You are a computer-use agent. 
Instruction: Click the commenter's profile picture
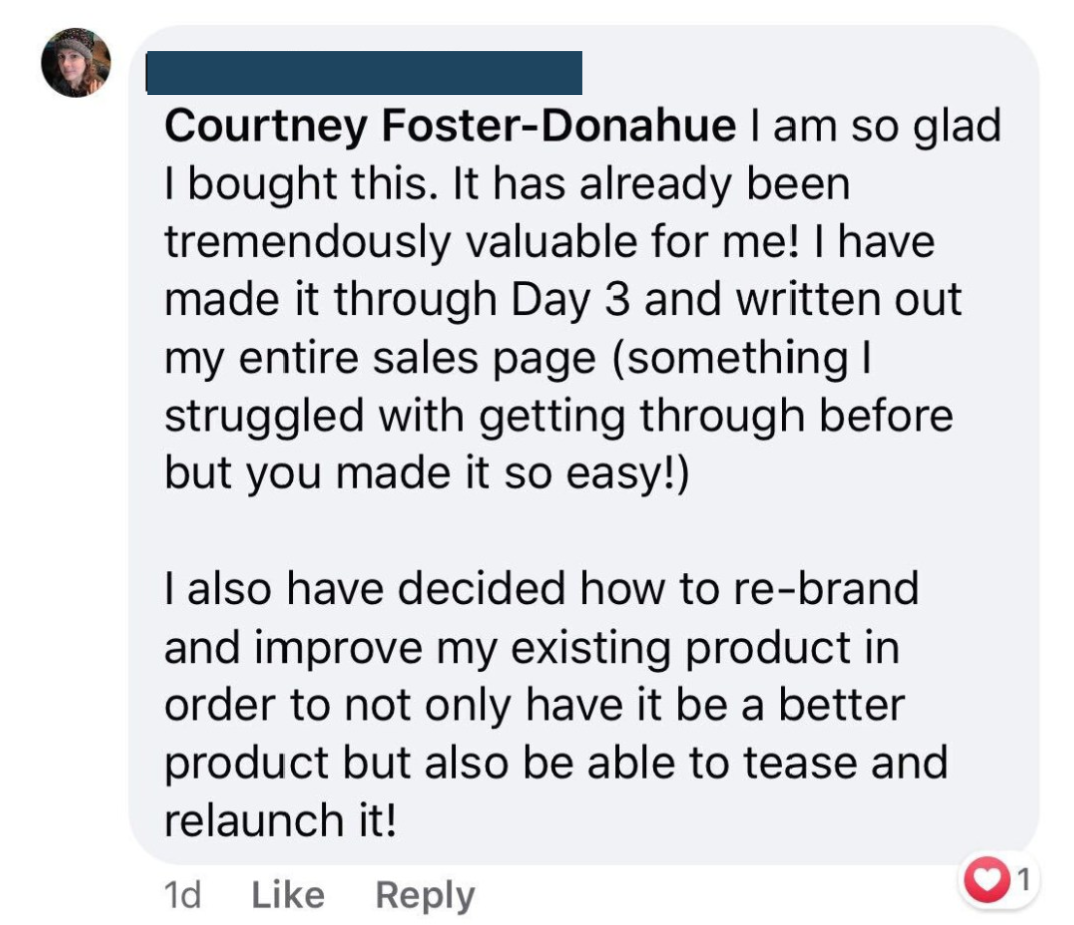point(75,63)
